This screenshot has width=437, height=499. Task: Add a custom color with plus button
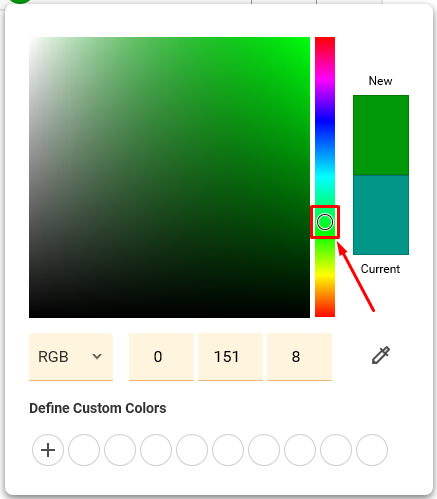[x=48, y=450]
